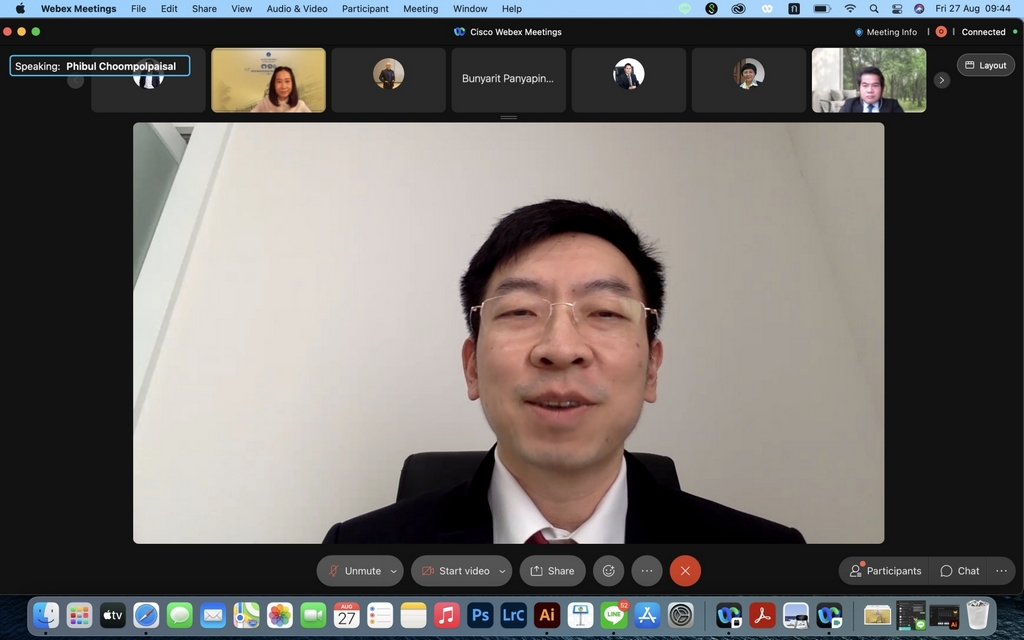Expand video options arrow beside Start video
The height and width of the screenshot is (640, 1024).
point(502,571)
